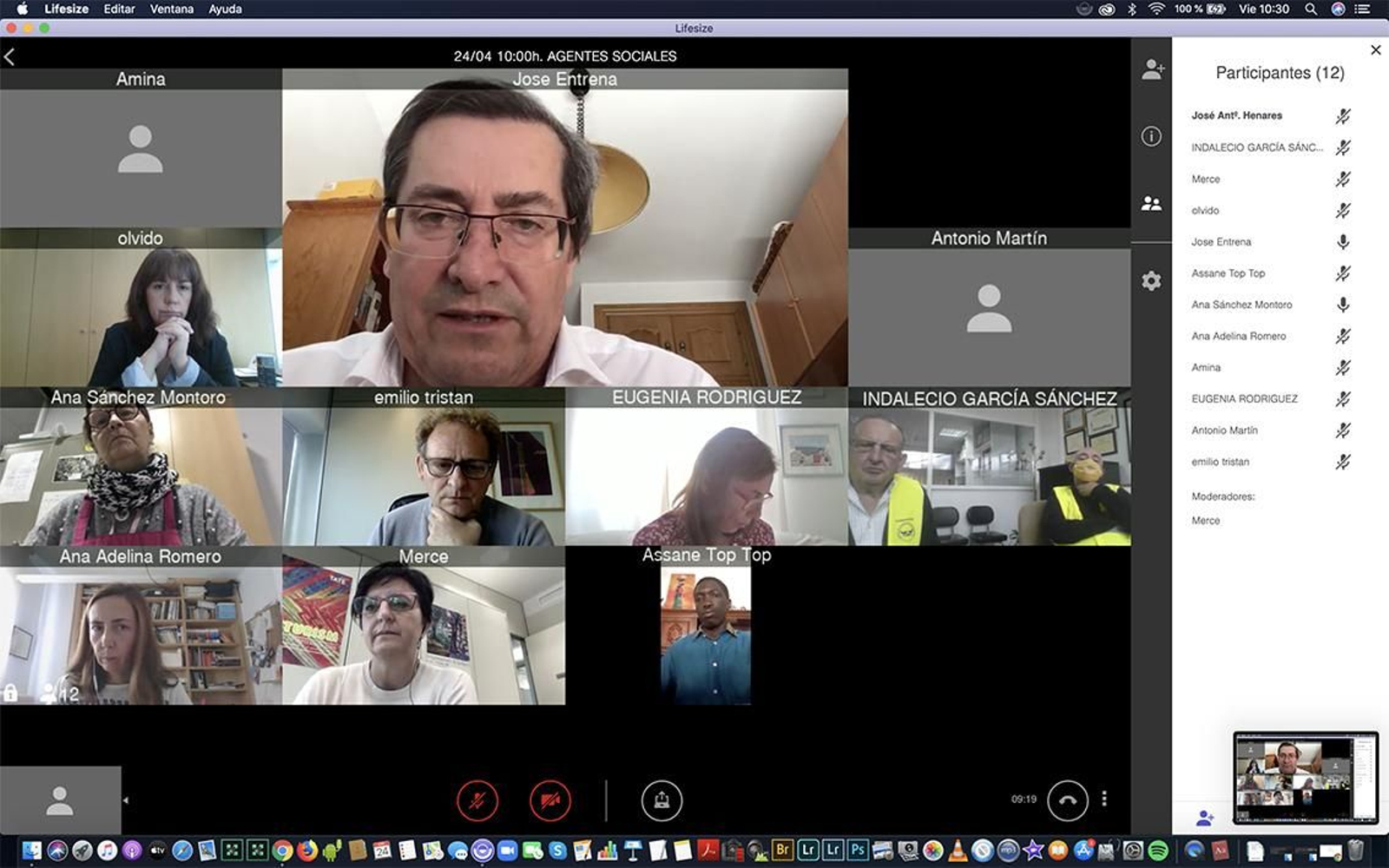Image resolution: width=1389 pixels, height=868 pixels.
Task: Open the add participant panel
Action: pyautogui.click(x=1152, y=71)
